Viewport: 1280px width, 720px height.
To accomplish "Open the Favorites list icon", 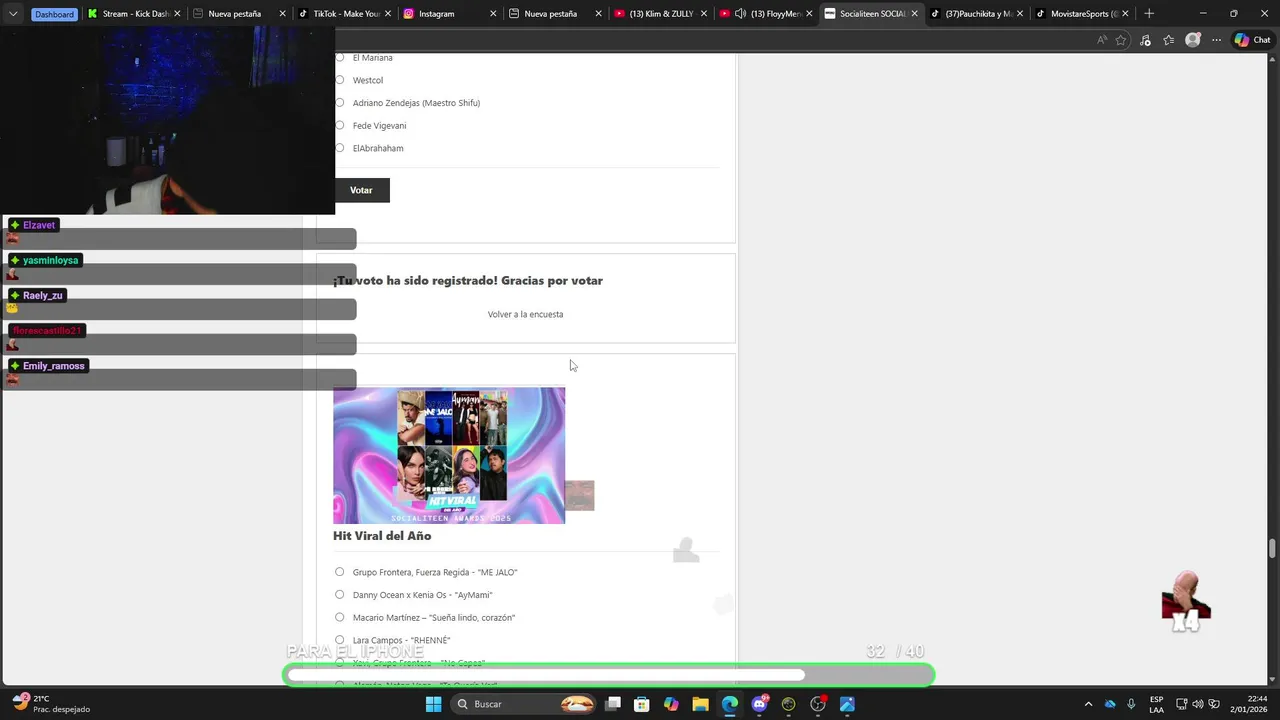I will (x=1168, y=40).
